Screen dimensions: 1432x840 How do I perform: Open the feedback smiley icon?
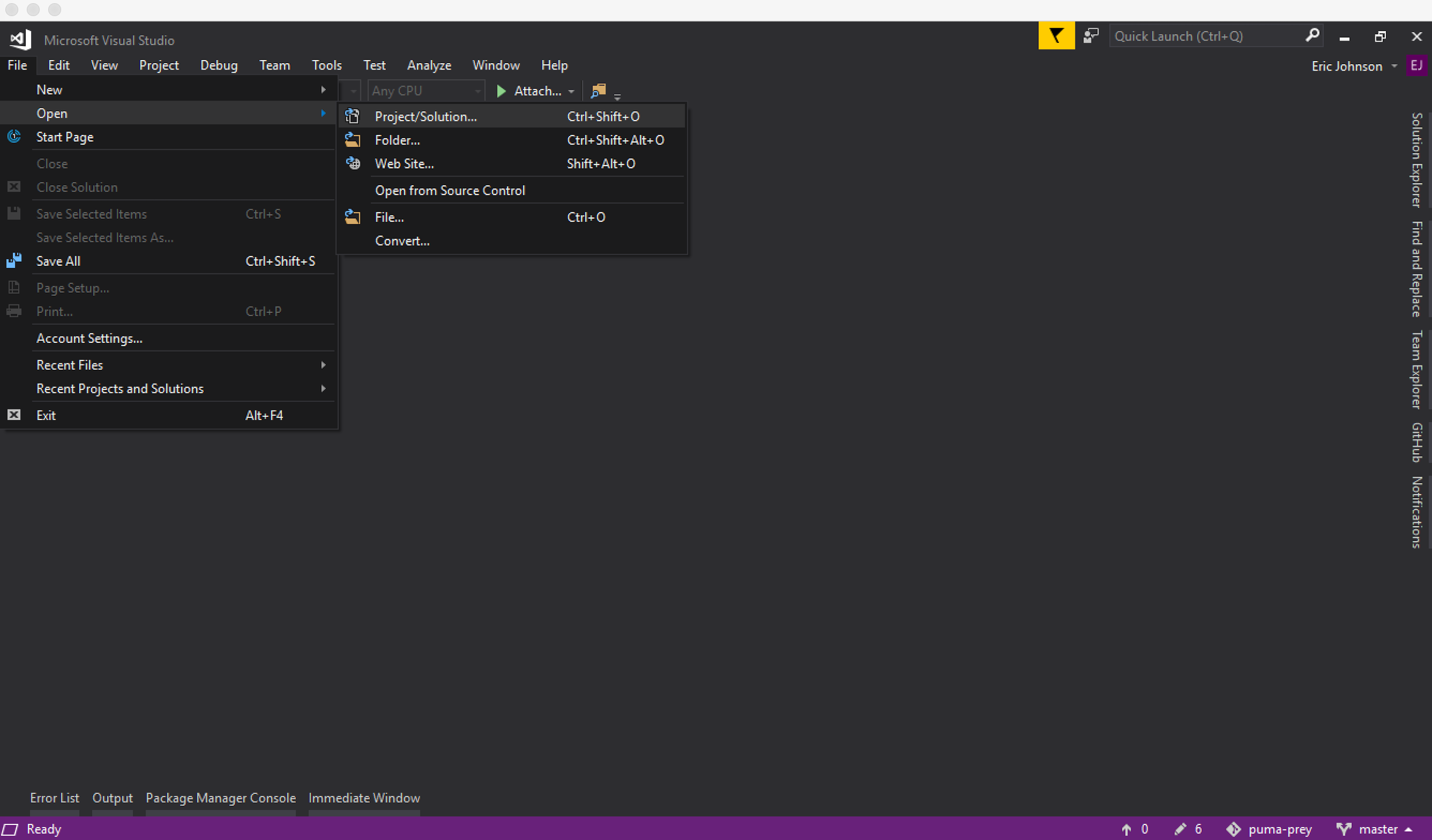1091,35
